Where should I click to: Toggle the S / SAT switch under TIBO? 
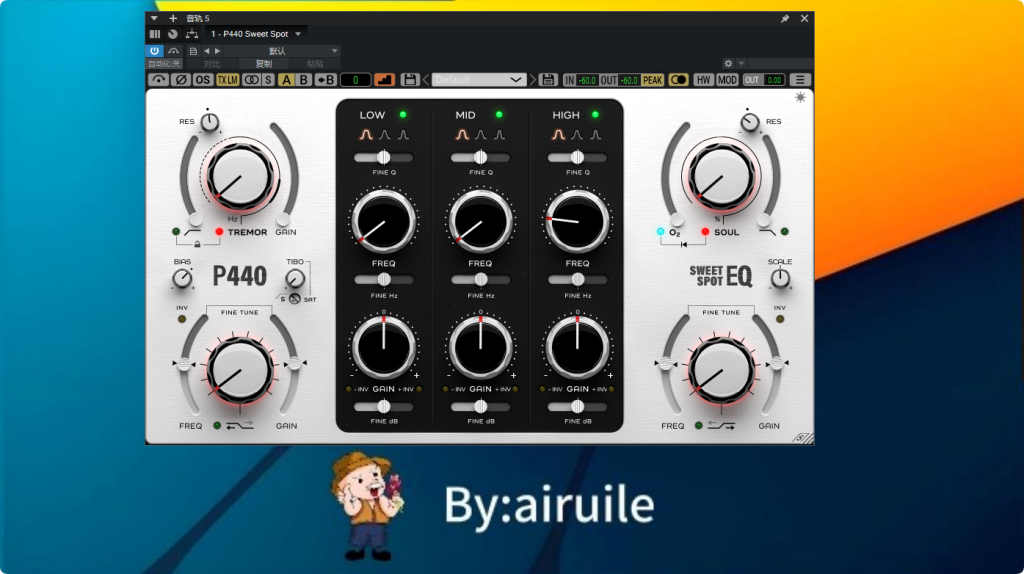295,298
